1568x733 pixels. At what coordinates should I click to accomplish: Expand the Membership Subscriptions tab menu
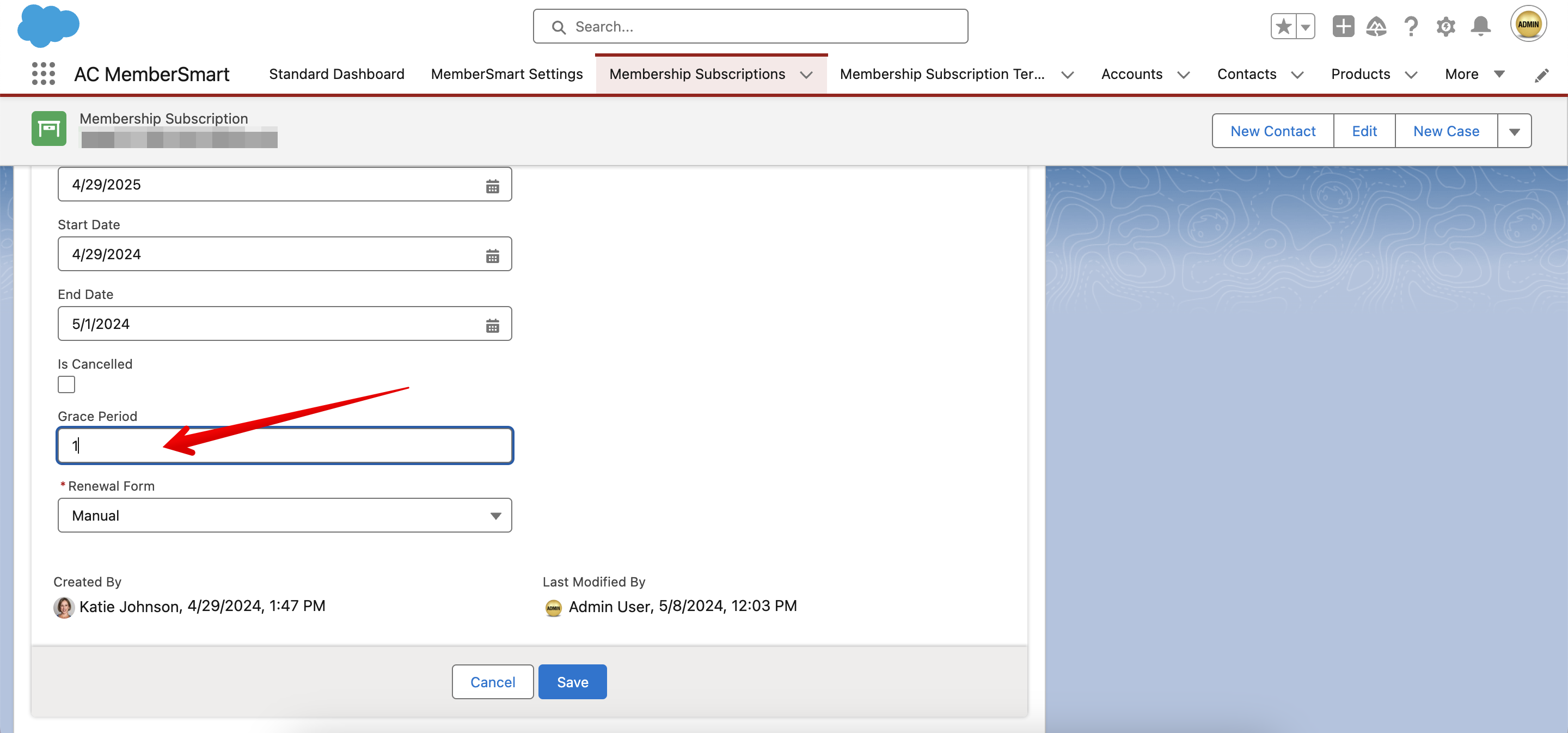click(x=806, y=74)
